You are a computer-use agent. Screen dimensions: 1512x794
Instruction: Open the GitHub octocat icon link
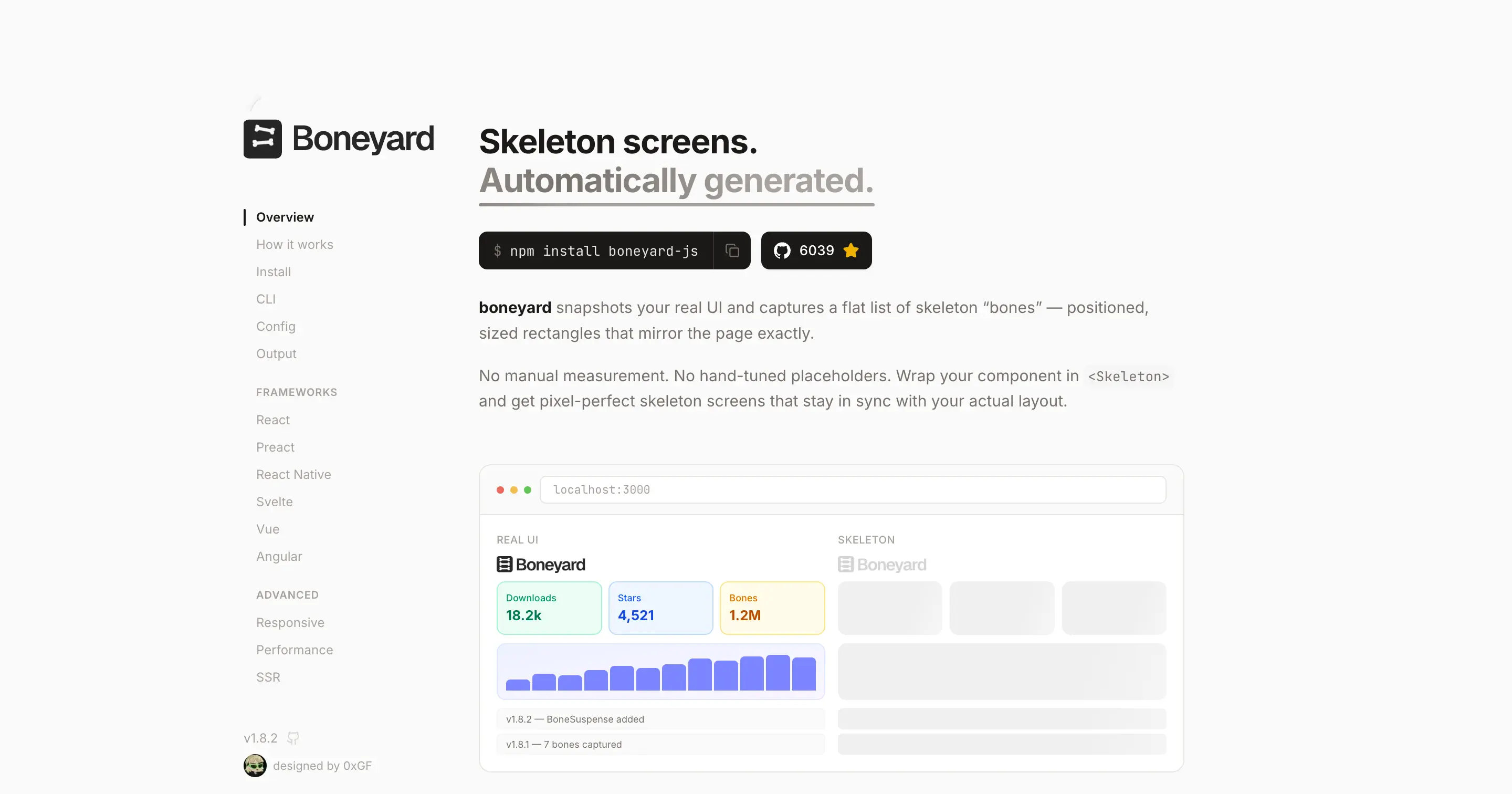point(782,251)
